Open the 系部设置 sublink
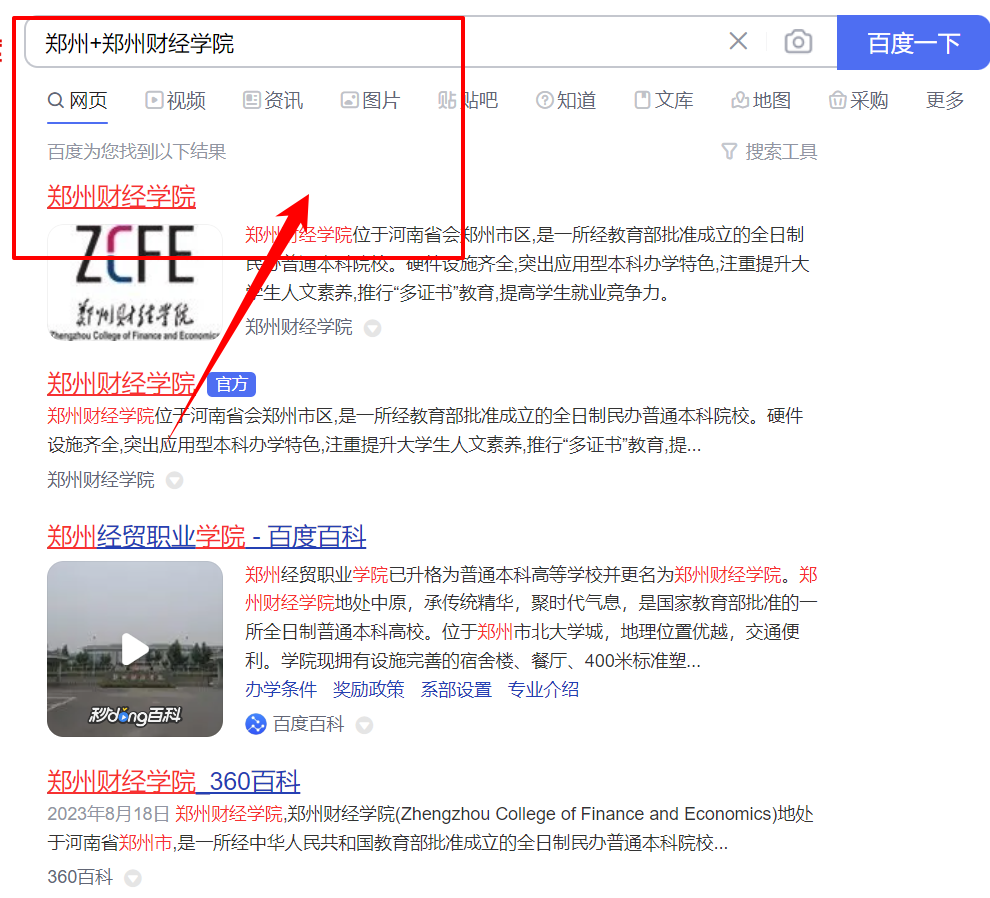The height and width of the screenshot is (898, 990). click(456, 689)
